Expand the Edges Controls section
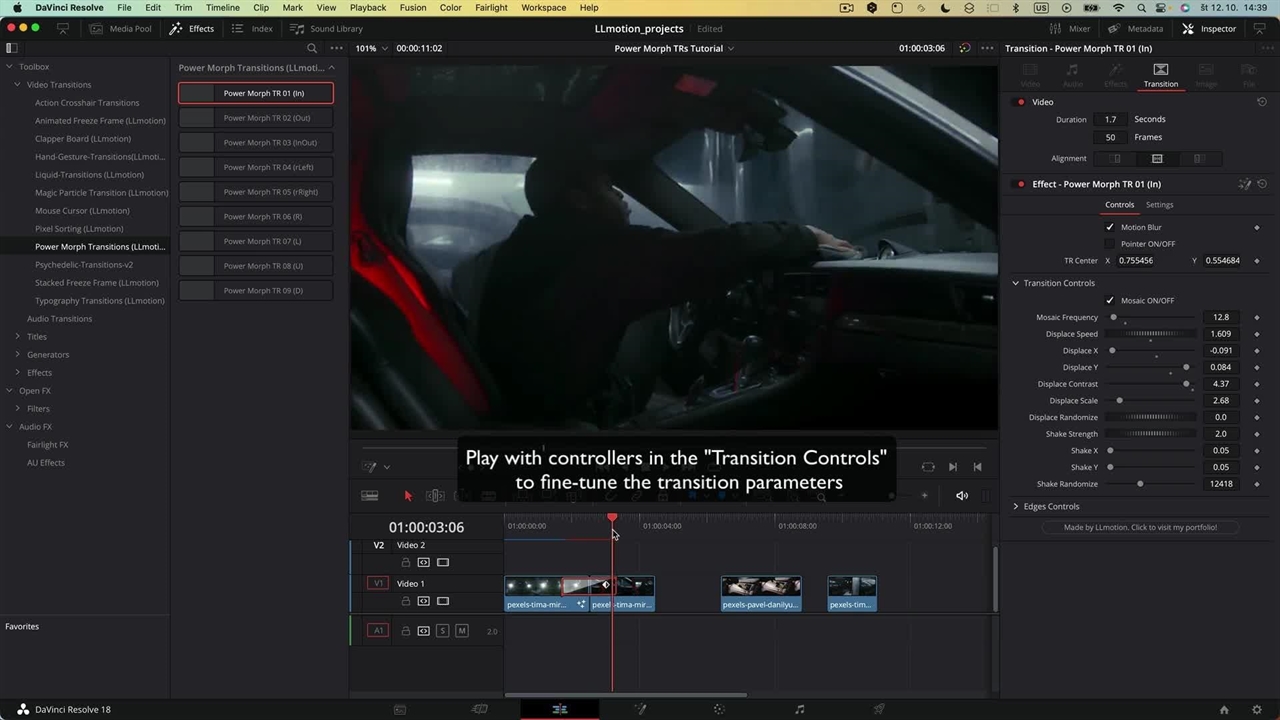1280x720 pixels. tap(1016, 506)
